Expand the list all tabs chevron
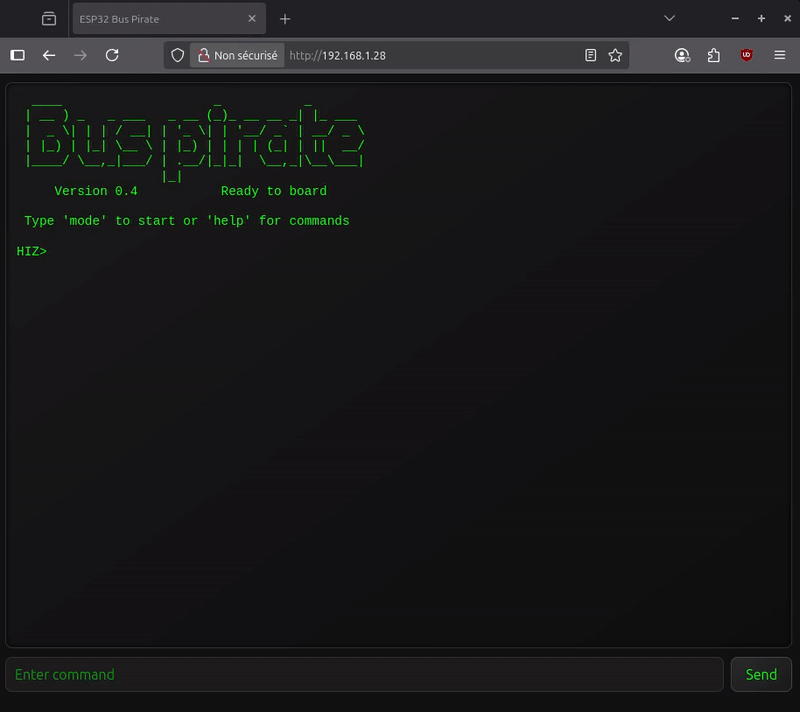 [x=670, y=19]
